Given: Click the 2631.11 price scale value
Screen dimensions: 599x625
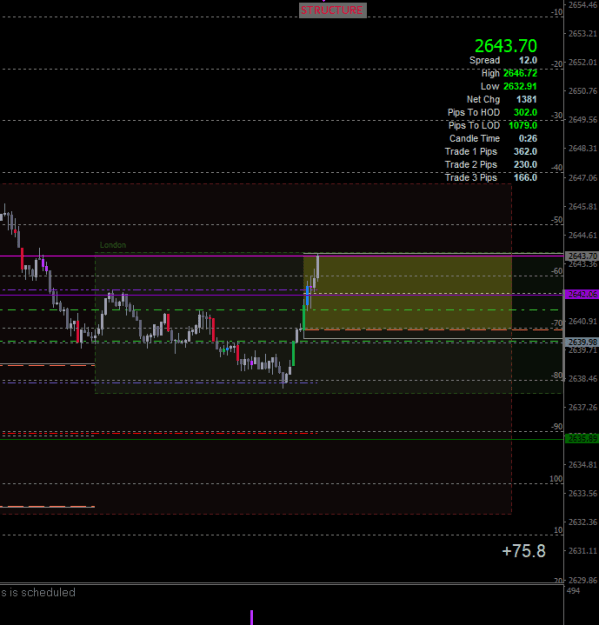Looking at the screenshot, I should (x=583, y=551).
